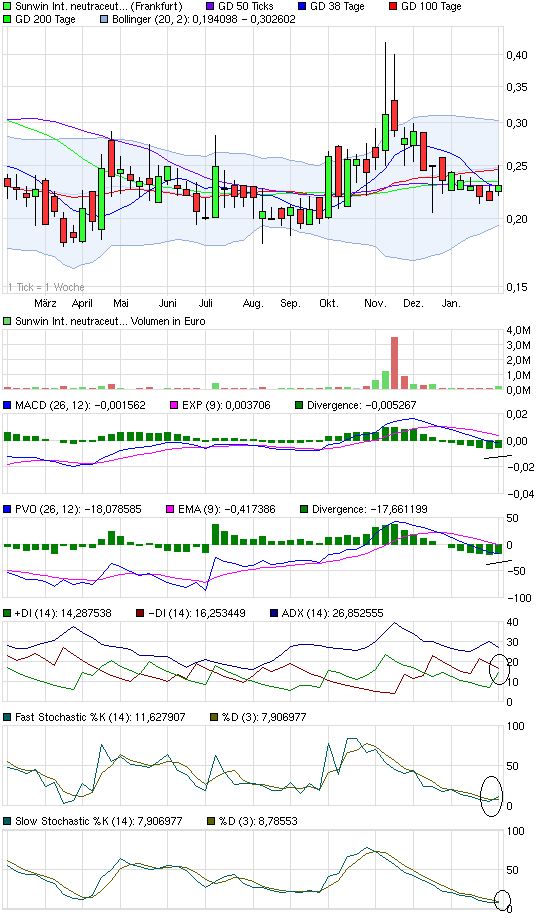545x918 pixels.
Task: Click the light blue Bollinger legend swatch
Action: [104, 19]
